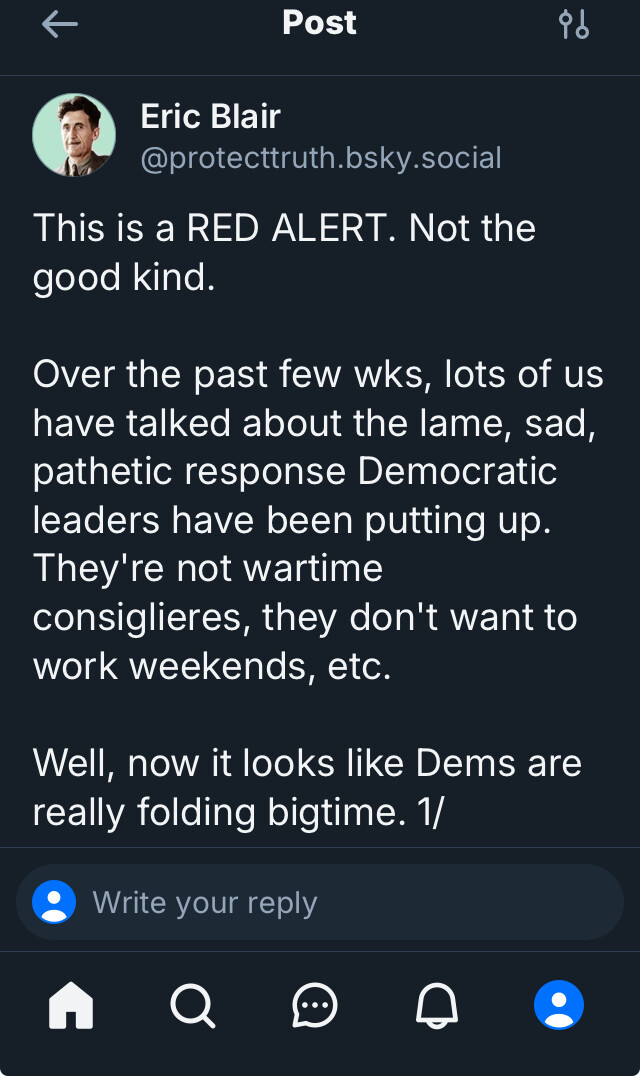View Eric Blair's profile picture
The image size is (640, 1076).
[x=74, y=135]
